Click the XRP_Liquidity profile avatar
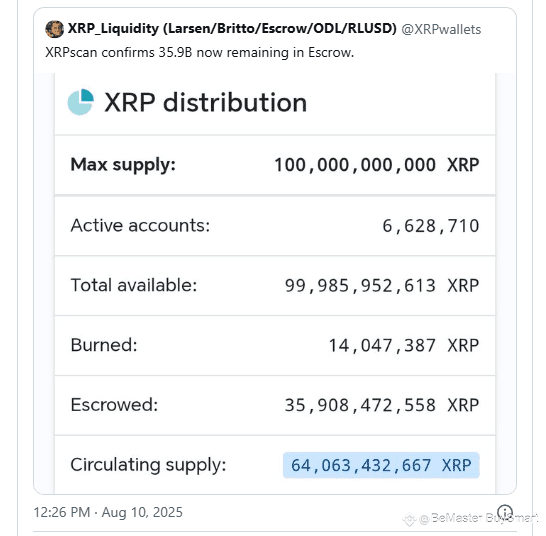The height and width of the screenshot is (536, 546). pyautogui.click(x=54, y=29)
